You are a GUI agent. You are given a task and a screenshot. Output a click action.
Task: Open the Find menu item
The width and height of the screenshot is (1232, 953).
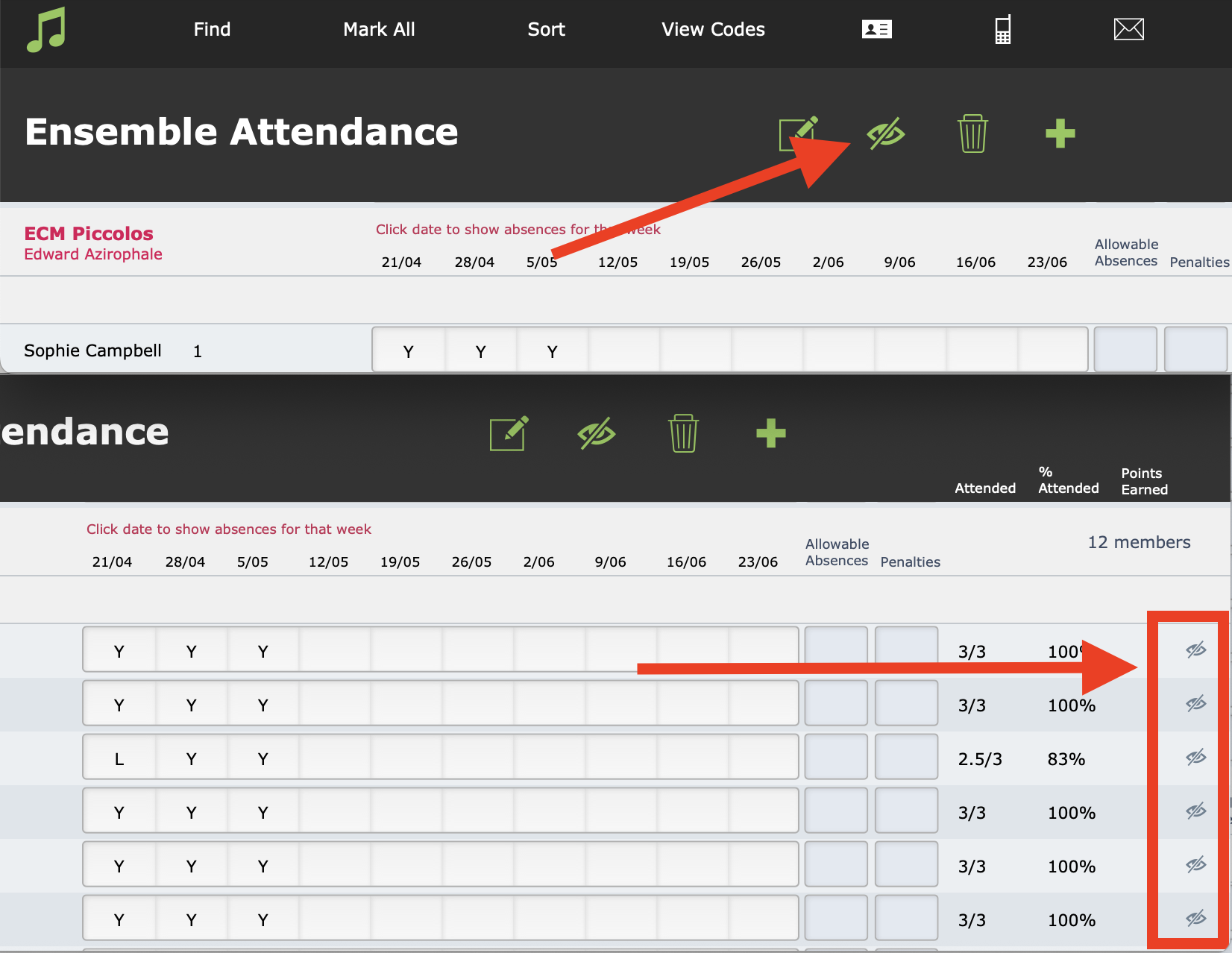(x=212, y=29)
